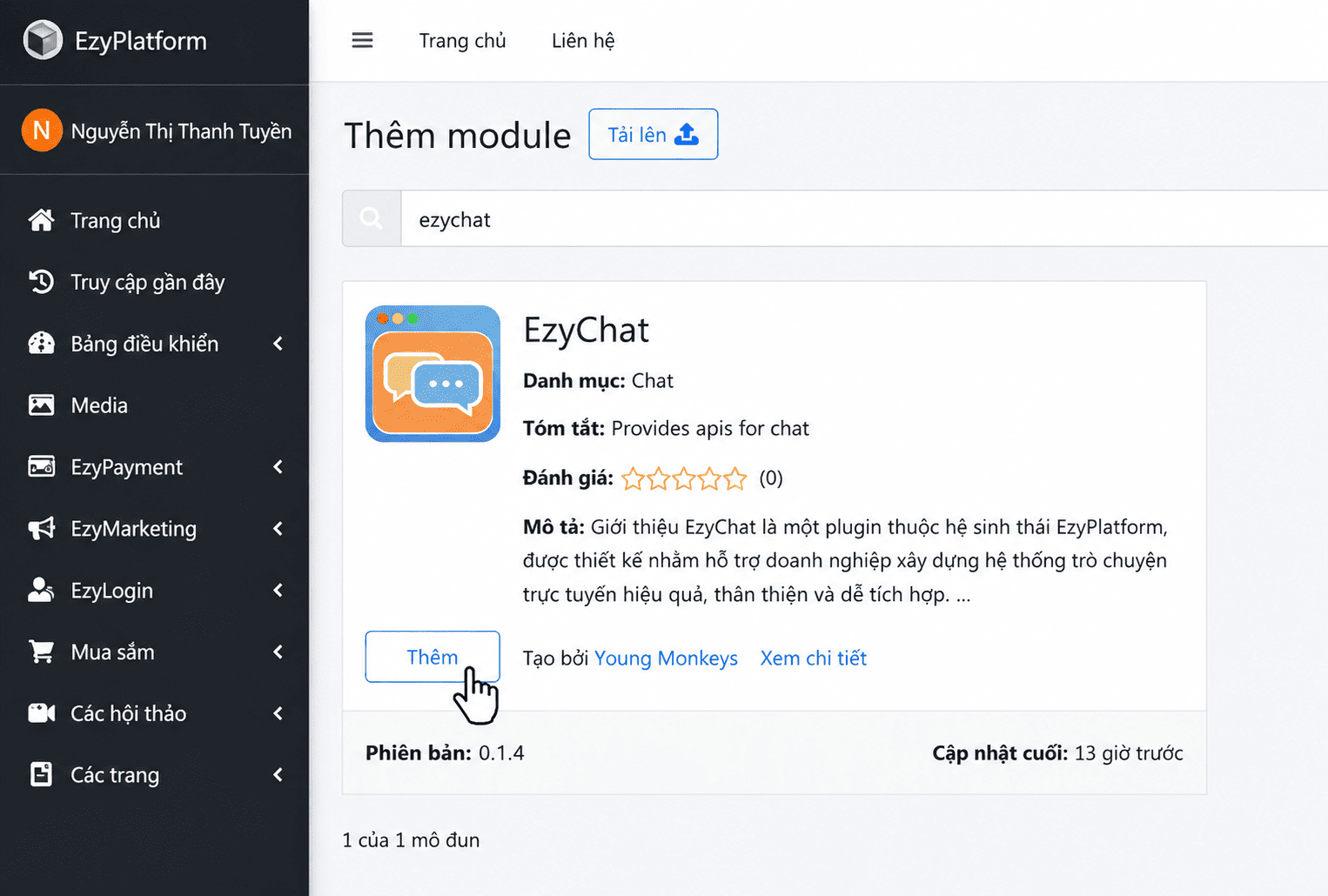Screen dimensions: 1328x896
Task: Expand the Các trang submenu chevron
Action: (278, 775)
